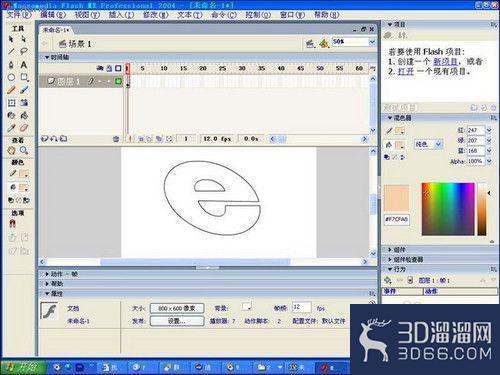This screenshot has height=375, width=500.
Task: Open the 插入 (Insert) menu
Action: [121, 15]
